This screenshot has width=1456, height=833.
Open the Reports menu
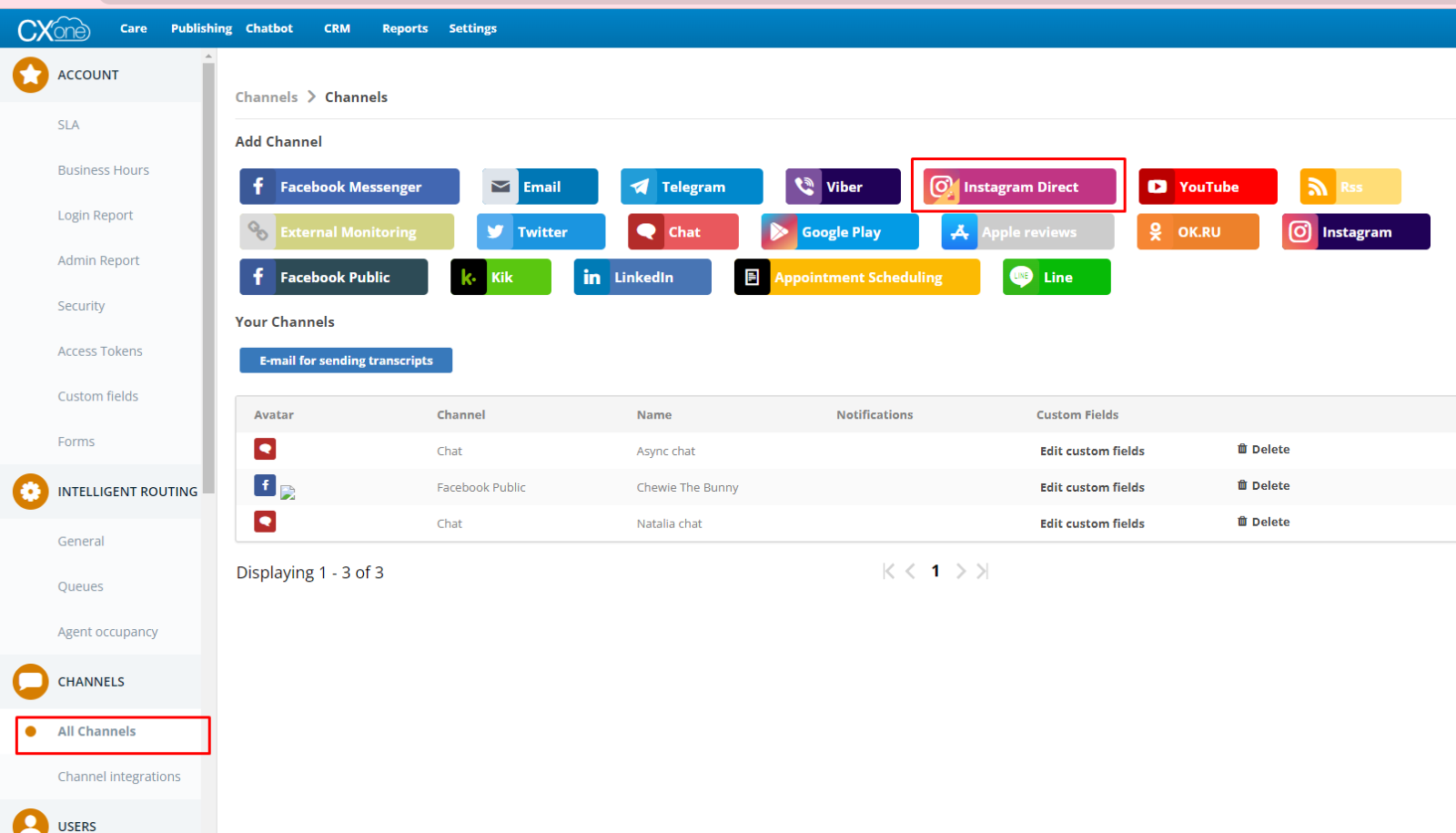pyautogui.click(x=405, y=28)
